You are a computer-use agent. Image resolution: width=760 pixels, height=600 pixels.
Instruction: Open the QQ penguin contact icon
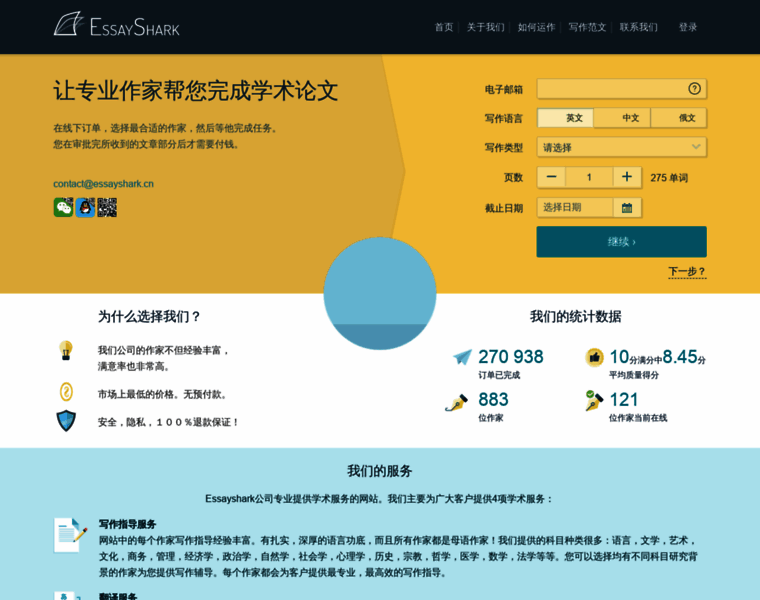85,207
